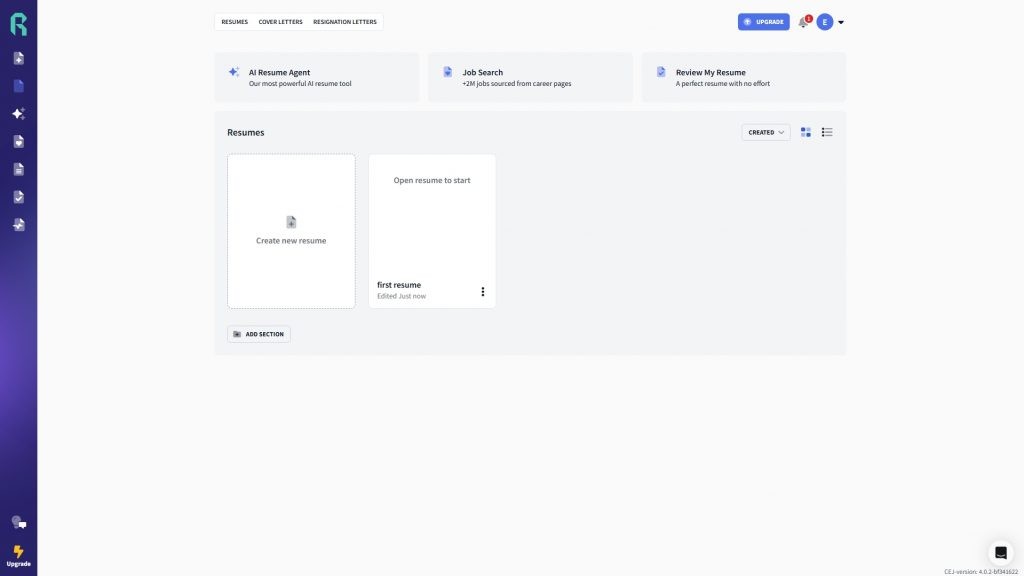Open three-dot menu for first resume

click(483, 292)
